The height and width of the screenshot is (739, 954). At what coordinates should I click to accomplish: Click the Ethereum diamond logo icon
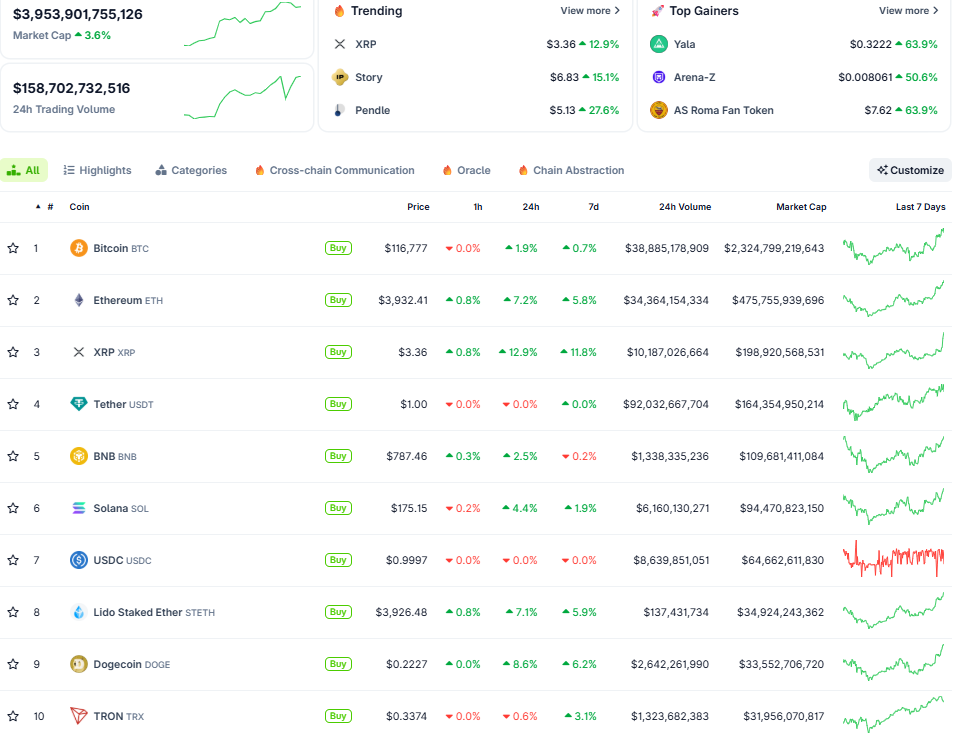pyautogui.click(x=79, y=300)
